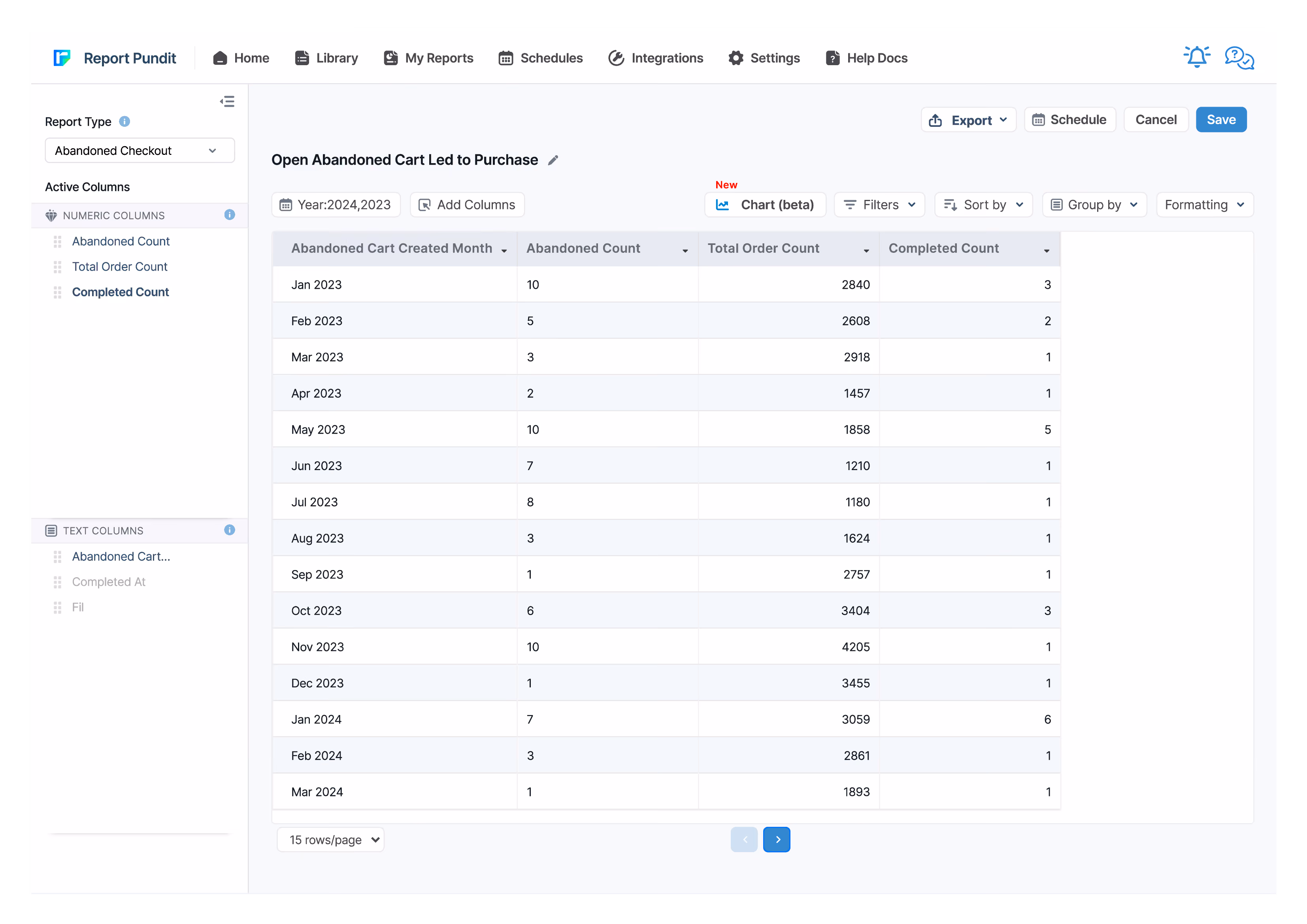This screenshot has height=924, width=1307.
Task: Collapse the sidebar panel icon
Action: click(x=227, y=102)
